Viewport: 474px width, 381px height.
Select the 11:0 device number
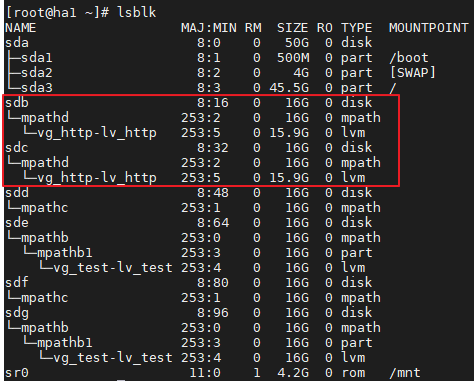205,373
